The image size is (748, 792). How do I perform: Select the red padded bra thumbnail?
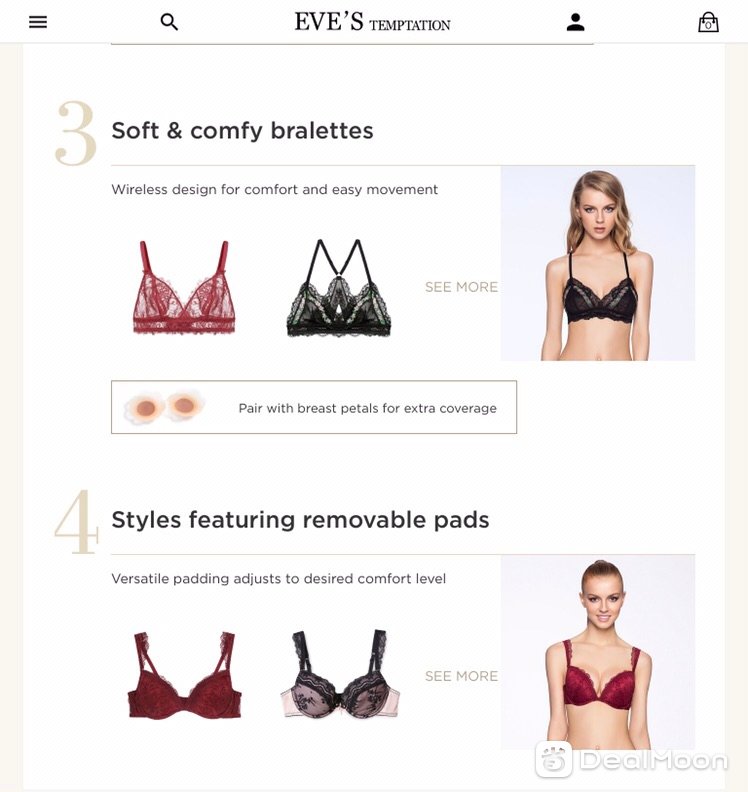184,675
